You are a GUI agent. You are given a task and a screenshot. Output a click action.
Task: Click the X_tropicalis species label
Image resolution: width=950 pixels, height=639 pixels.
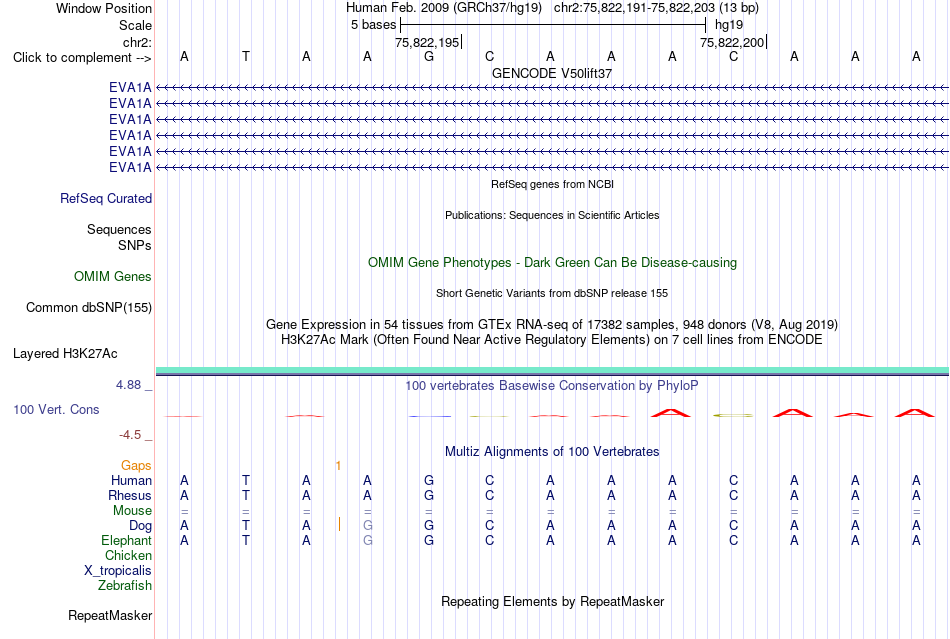118,571
